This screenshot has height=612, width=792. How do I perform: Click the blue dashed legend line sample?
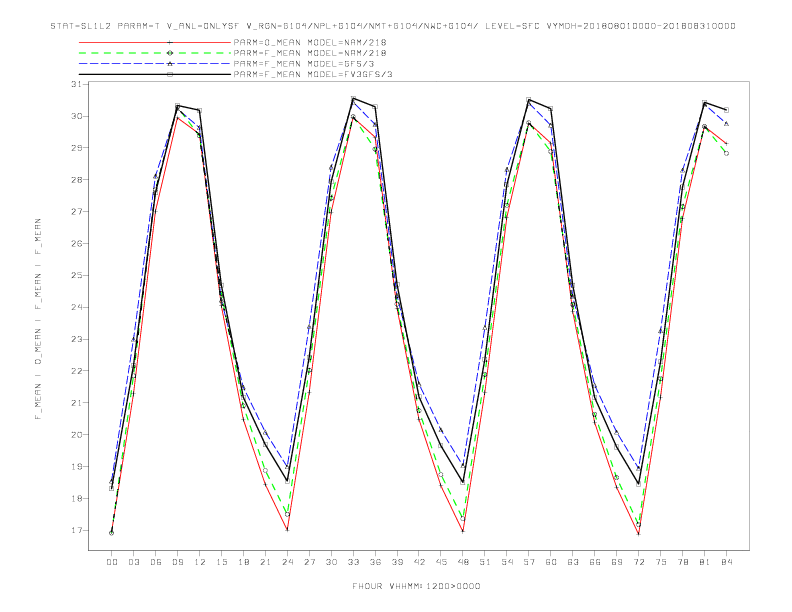pyautogui.click(x=155, y=64)
